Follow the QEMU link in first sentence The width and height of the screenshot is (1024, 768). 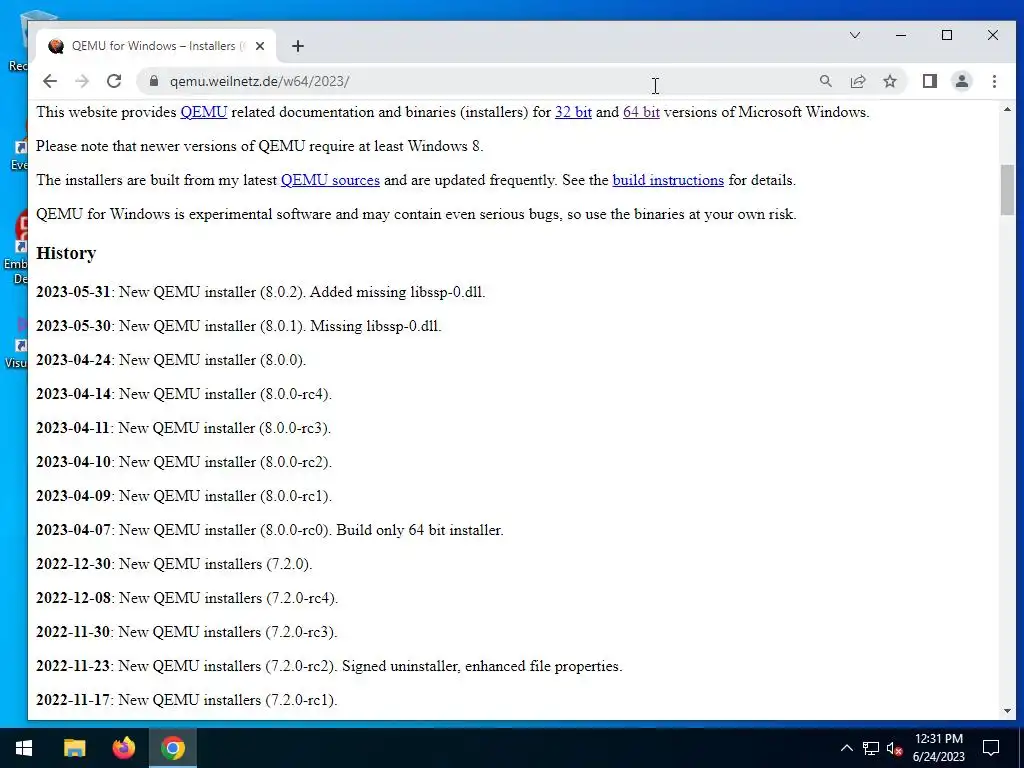click(204, 112)
